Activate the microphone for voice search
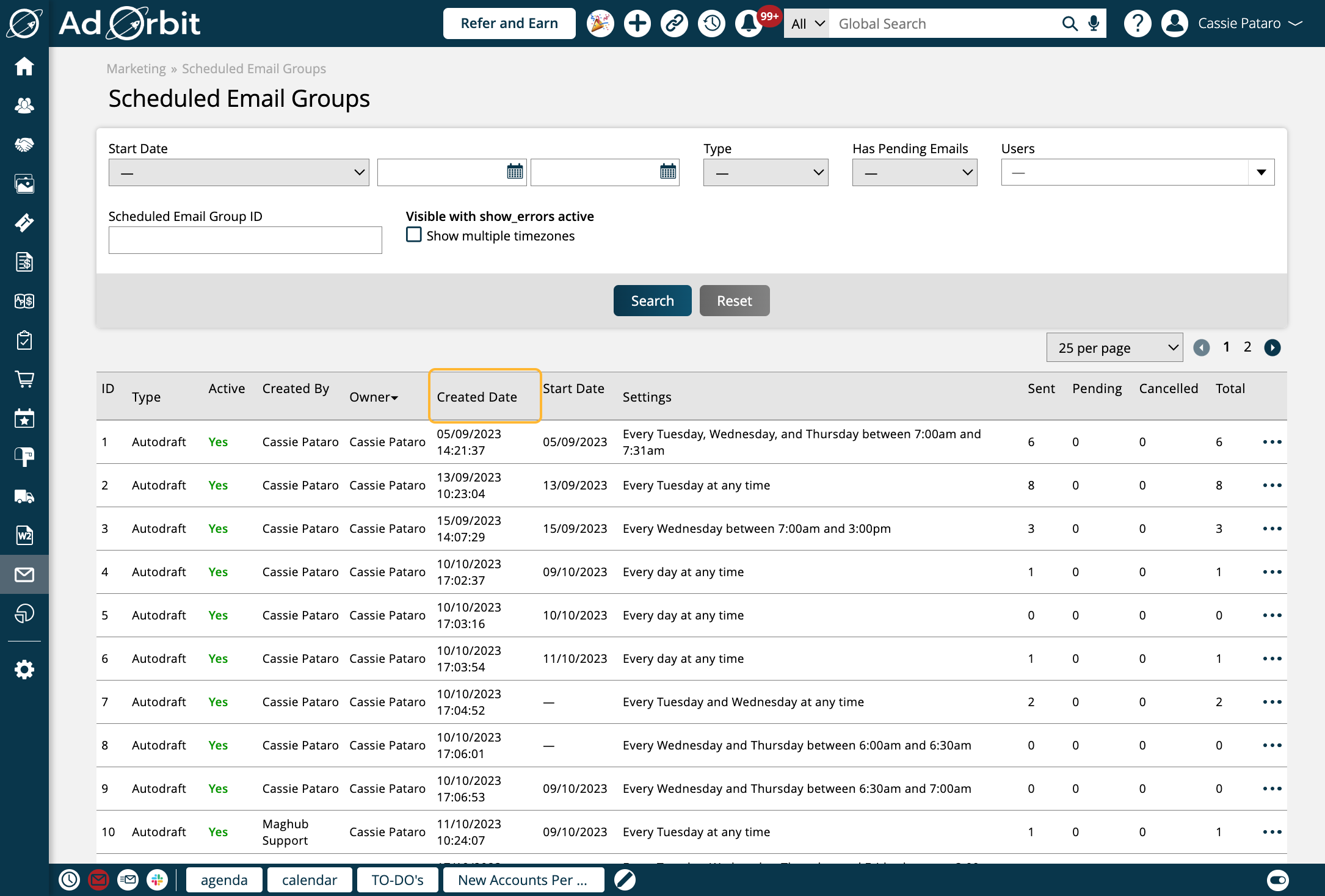 coord(1092,23)
